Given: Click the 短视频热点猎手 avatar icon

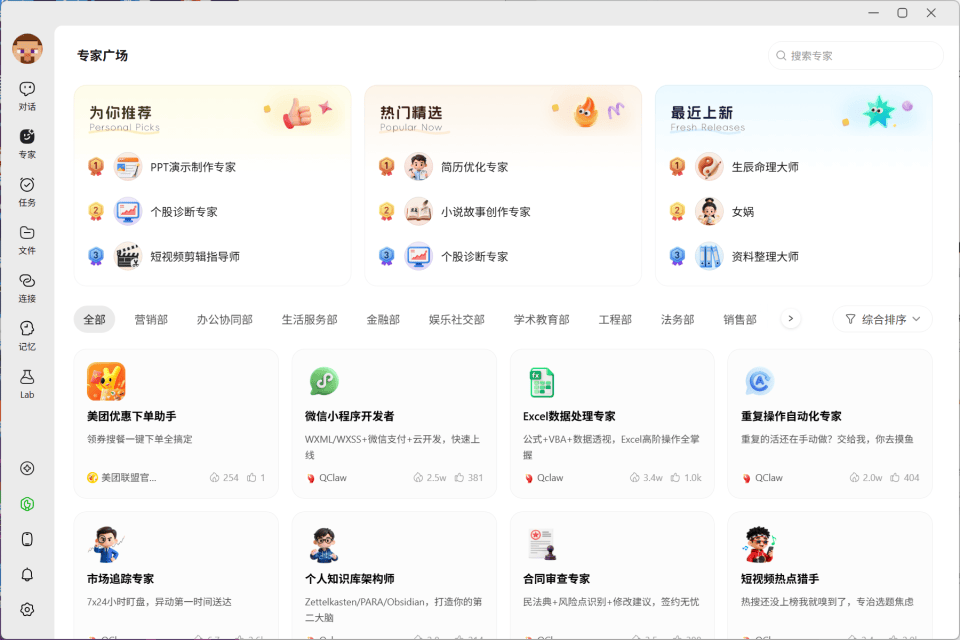Looking at the screenshot, I should (760, 544).
